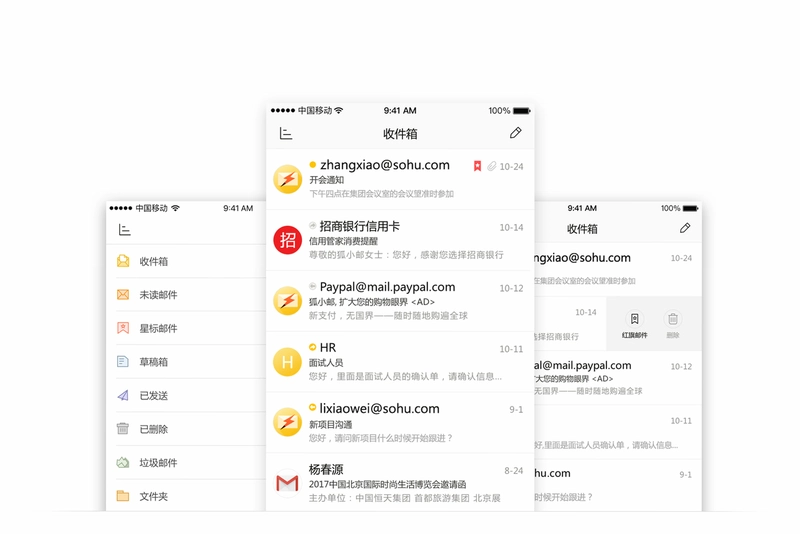Click Gmail M avatar of 杨春源 email
The width and height of the screenshot is (800, 534).
click(288, 483)
